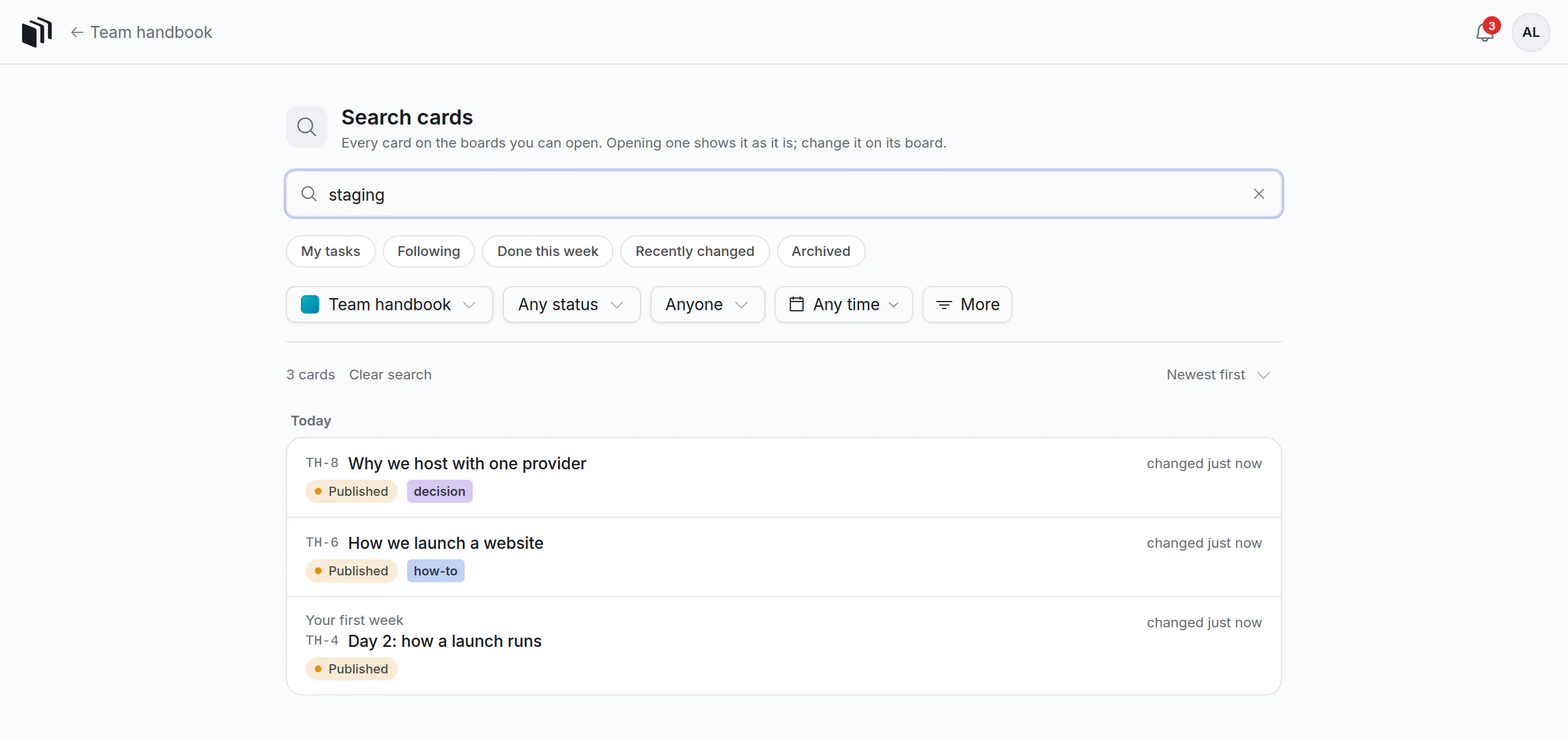Go back to Team handbook via arrow

click(x=141, y=32)
